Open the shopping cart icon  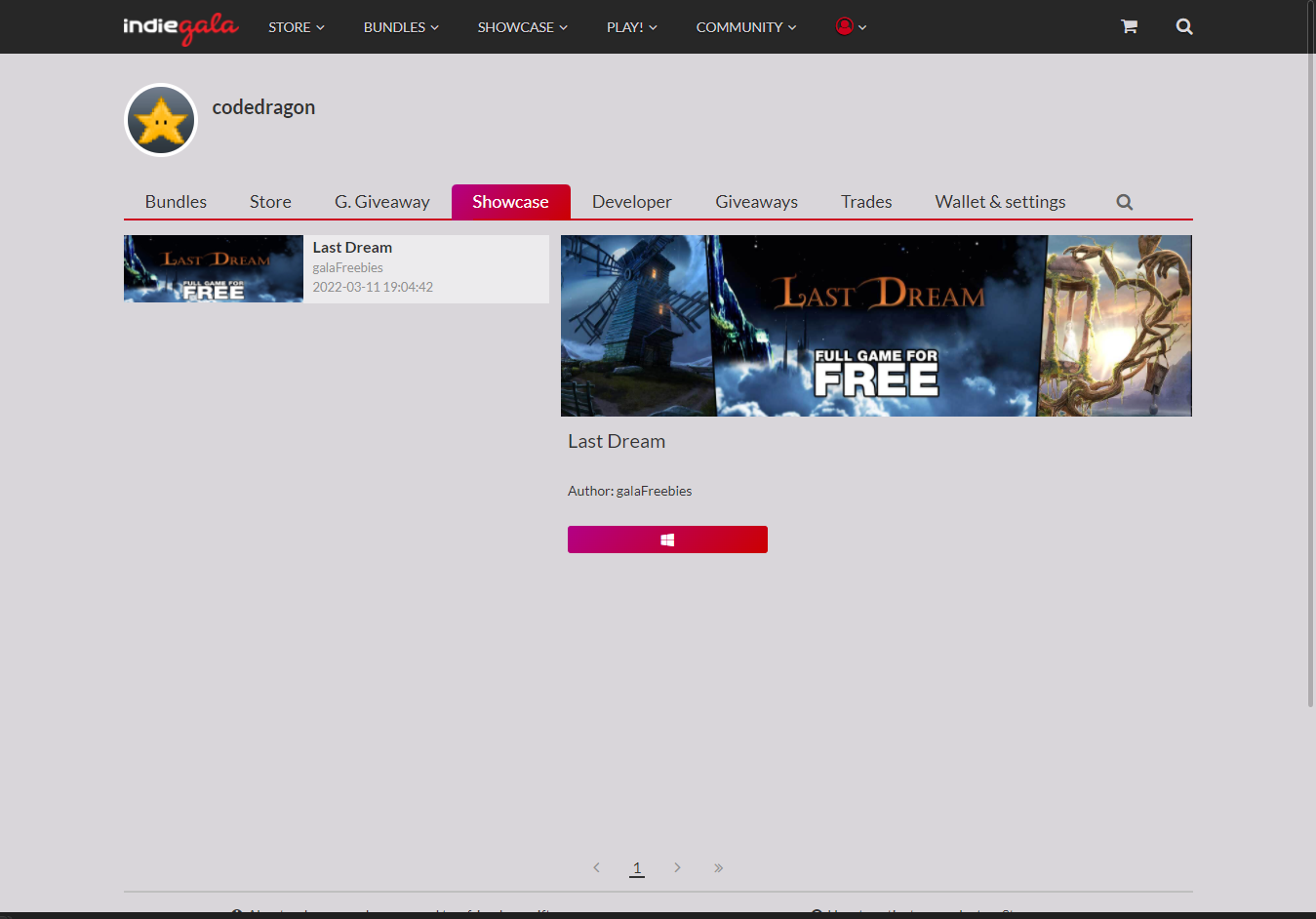tap(1129, 26)
